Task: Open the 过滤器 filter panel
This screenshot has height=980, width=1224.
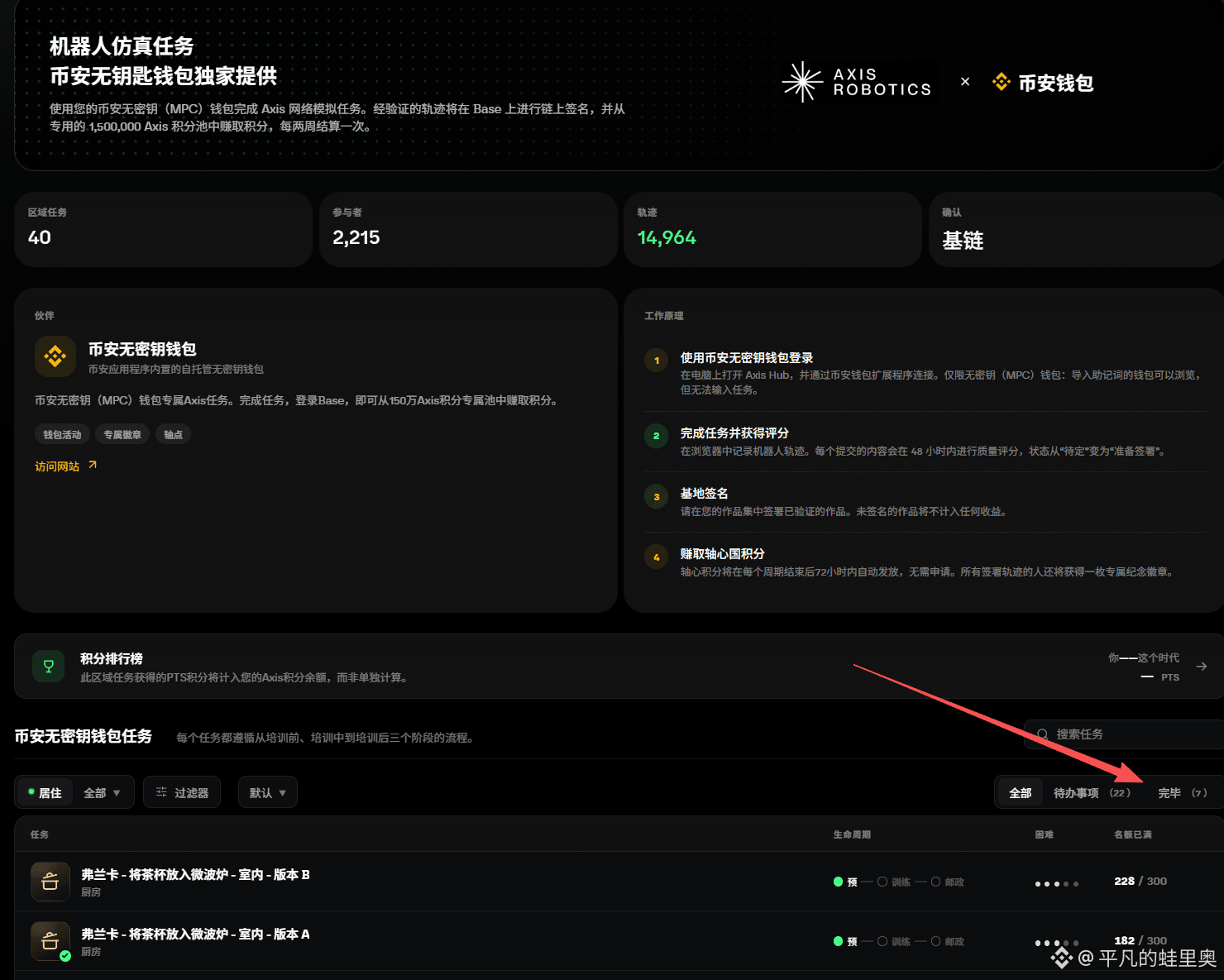Action: coord(182,792)
